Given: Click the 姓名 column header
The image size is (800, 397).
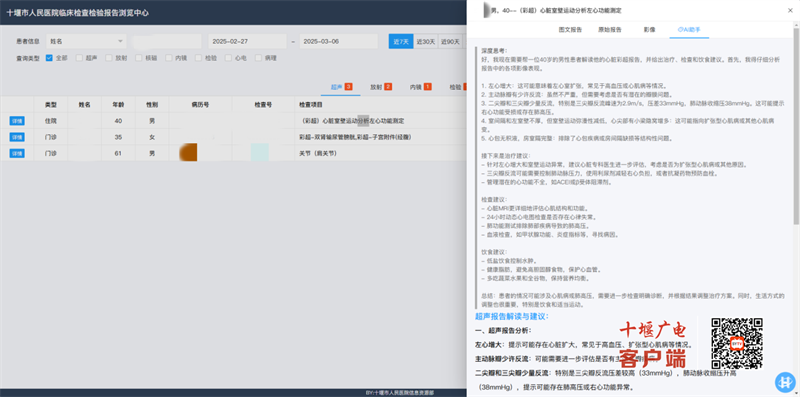Looking at the screenshot, I should pos(84,105).
